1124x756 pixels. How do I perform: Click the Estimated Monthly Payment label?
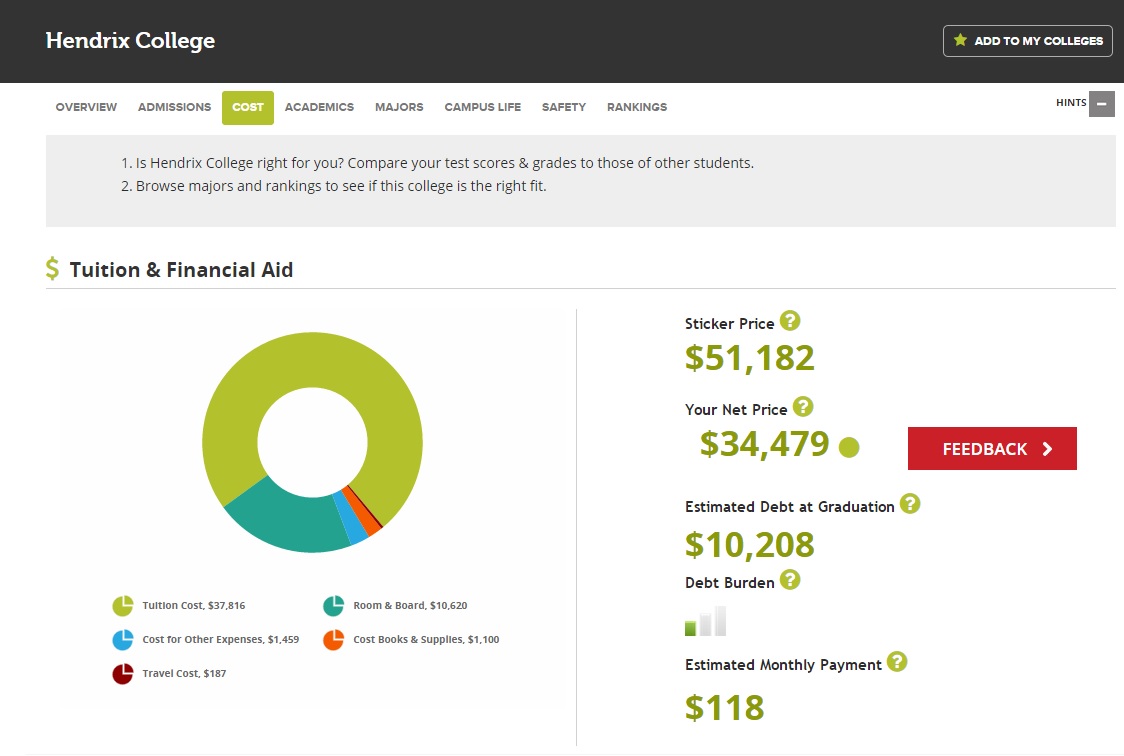(x=783, y=664)
